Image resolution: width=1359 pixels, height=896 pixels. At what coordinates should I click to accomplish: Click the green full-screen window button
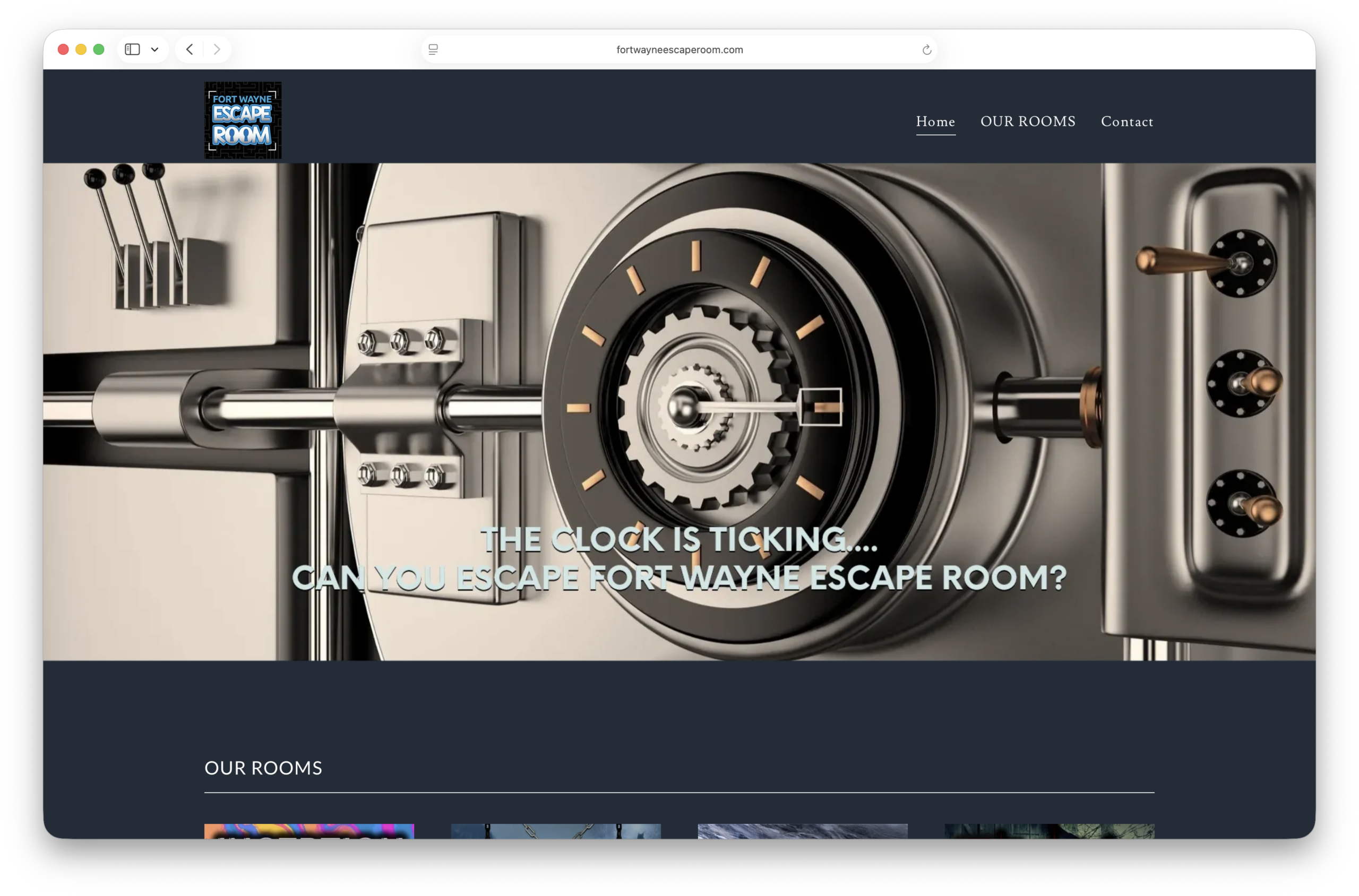(99, 50)
